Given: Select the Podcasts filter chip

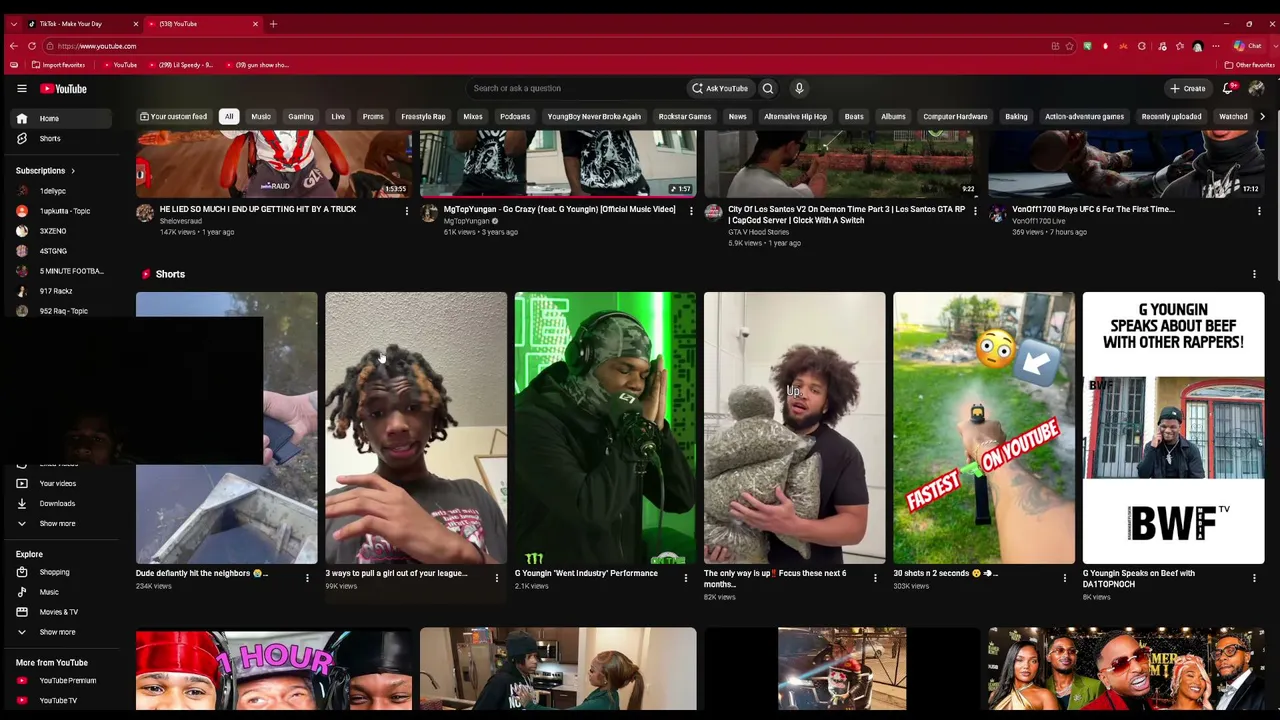Looking at the screenshot, I should 515,117.
